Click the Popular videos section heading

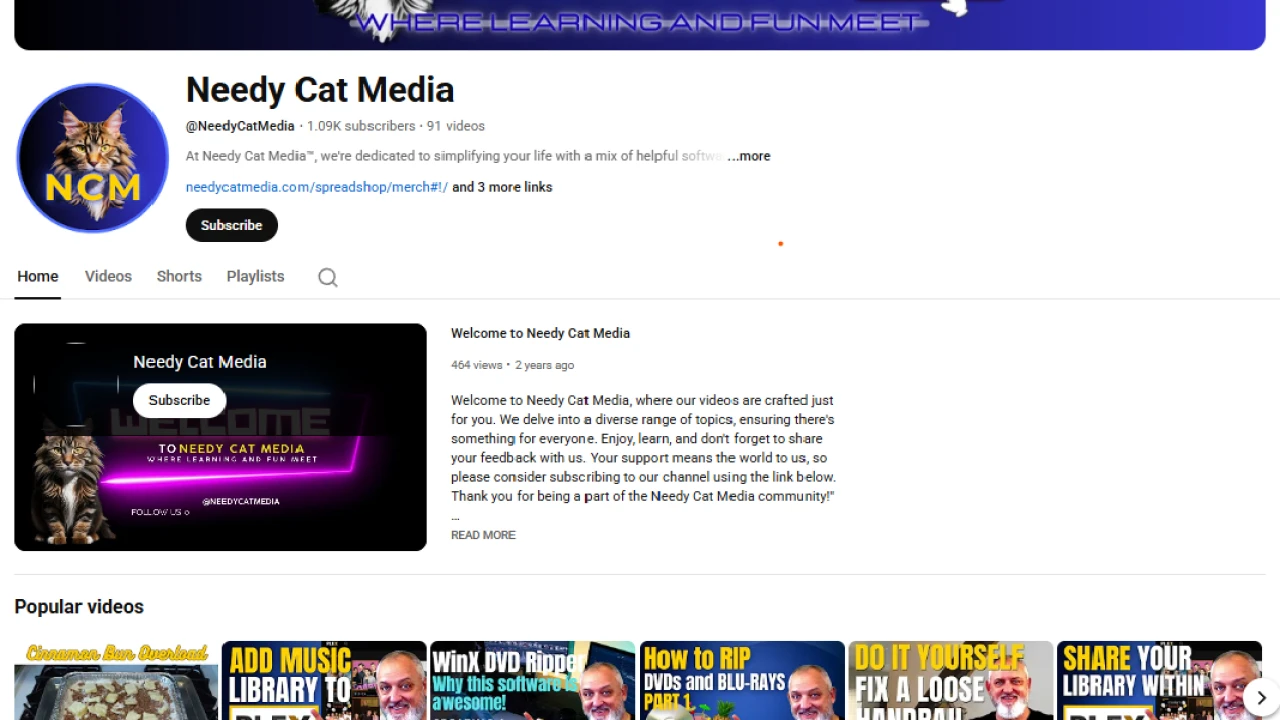(x=79, y=607)
